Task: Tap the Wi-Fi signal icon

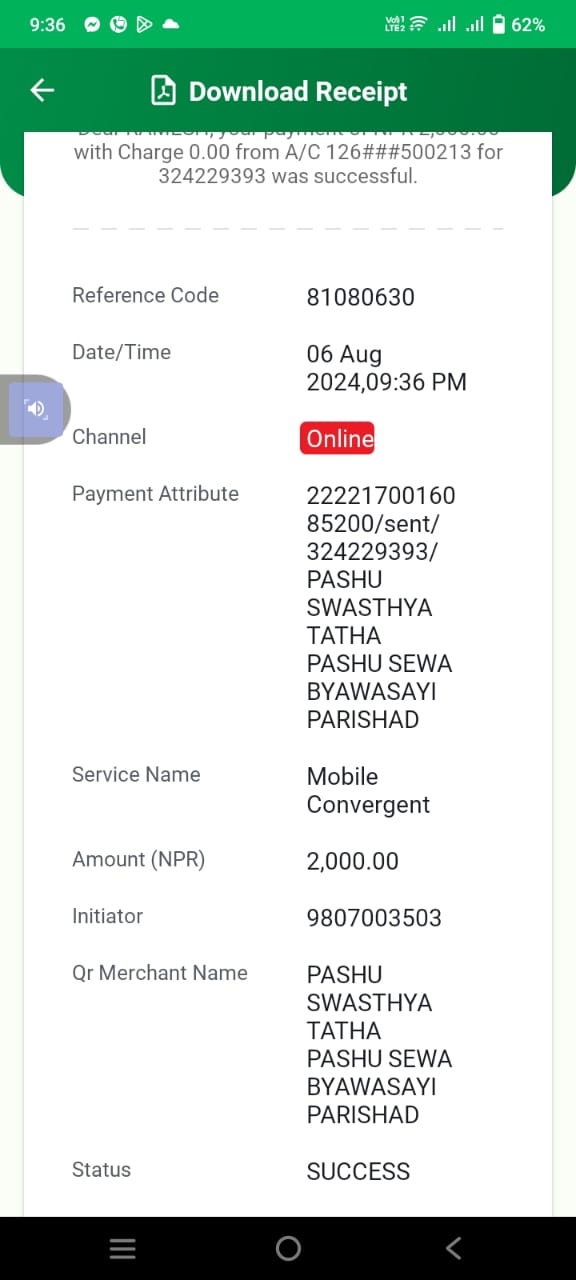Action: (419, 24)
